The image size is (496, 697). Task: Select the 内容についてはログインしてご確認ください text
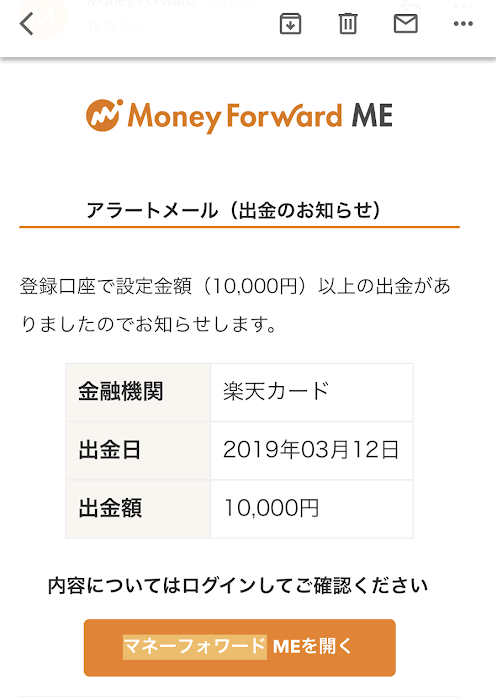238,585
